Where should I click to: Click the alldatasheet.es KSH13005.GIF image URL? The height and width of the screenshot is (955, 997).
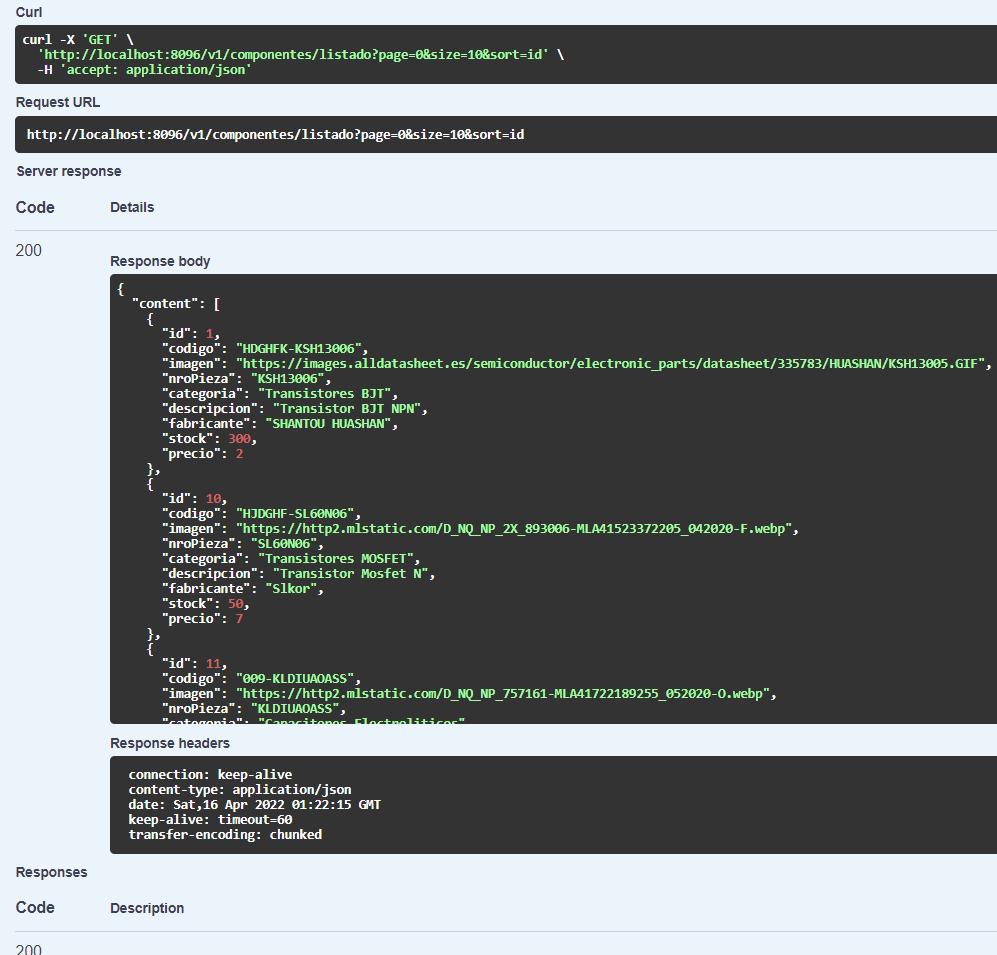(x=610, y=364)
